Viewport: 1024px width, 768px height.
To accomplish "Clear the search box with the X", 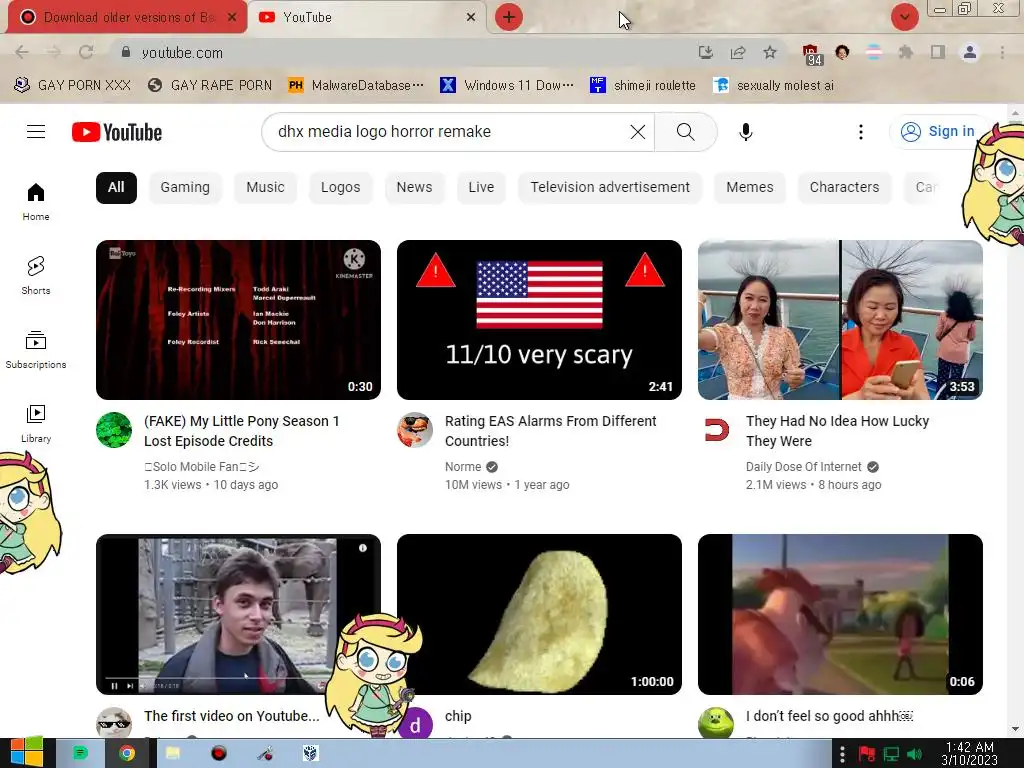I will [x=638, y=132].
